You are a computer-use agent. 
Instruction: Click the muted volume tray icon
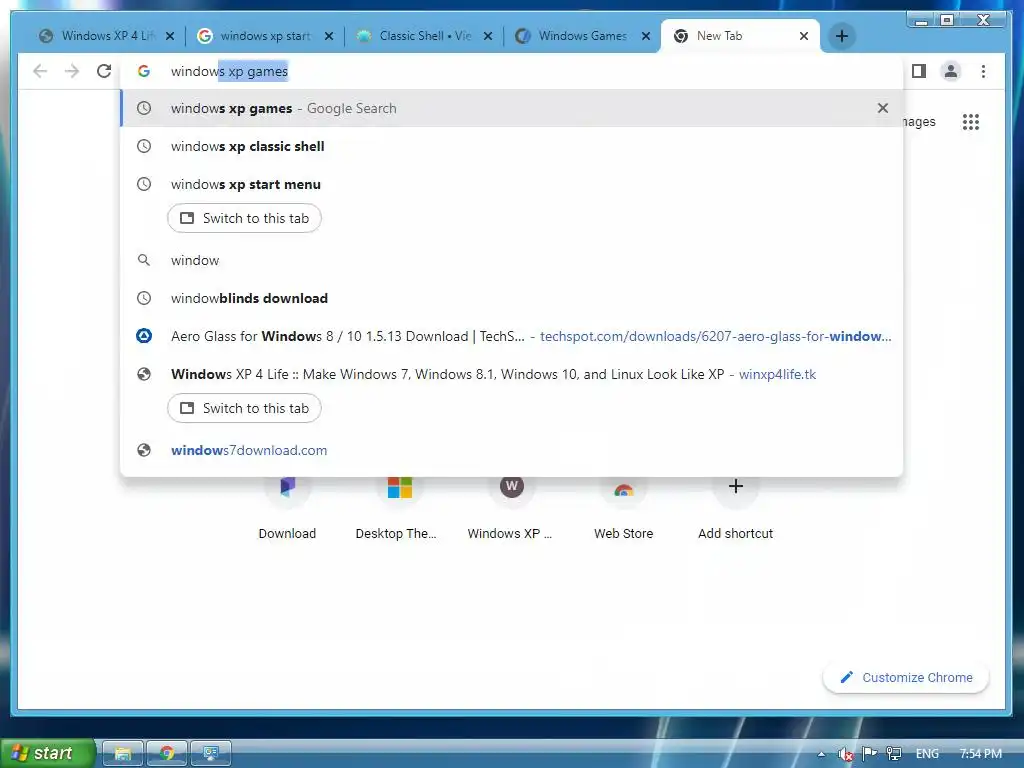845,754
